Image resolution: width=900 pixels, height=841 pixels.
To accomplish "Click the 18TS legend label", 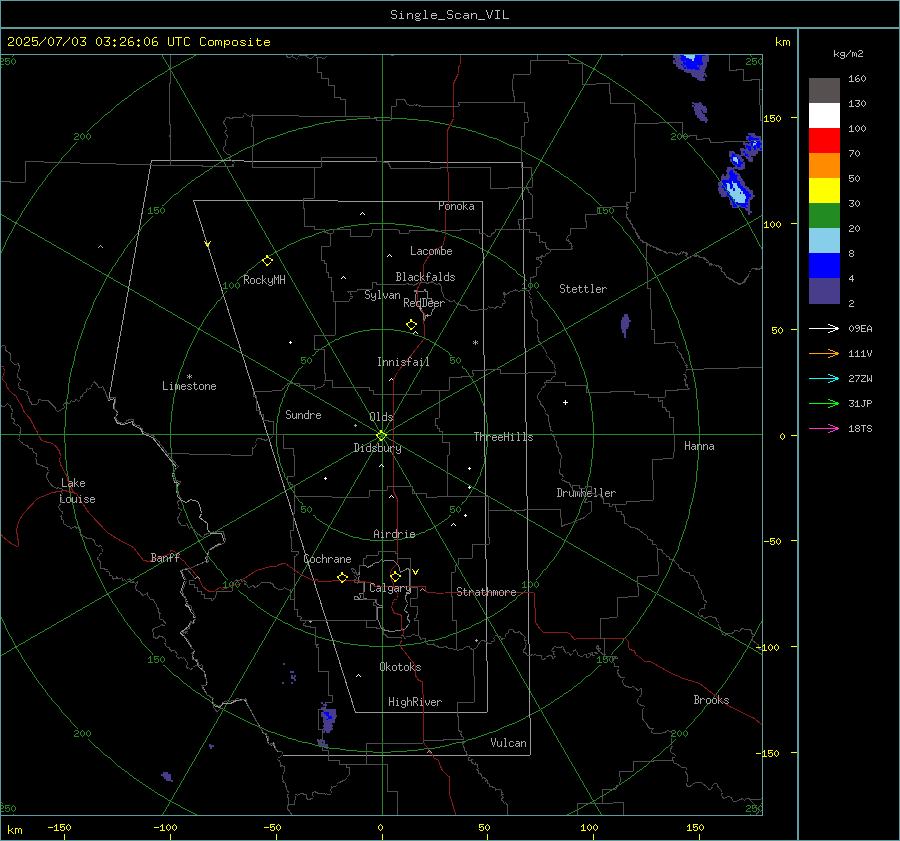I will point(860,429).
